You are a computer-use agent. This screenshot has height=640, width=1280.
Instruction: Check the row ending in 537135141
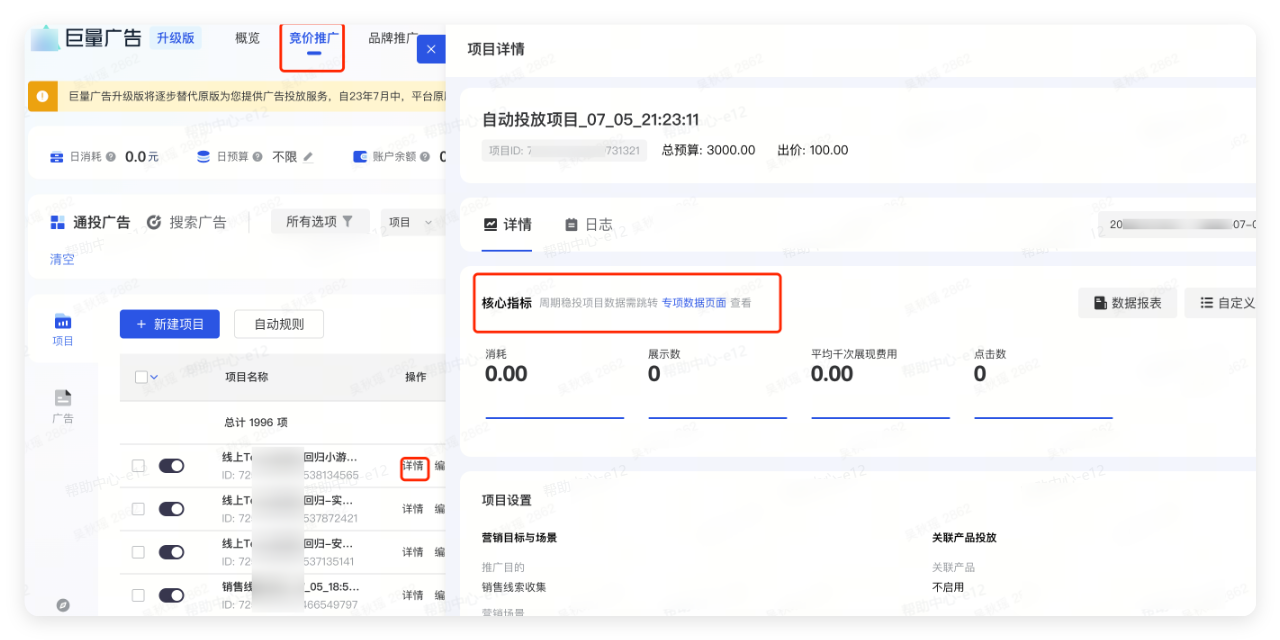(x=139, y=552)
